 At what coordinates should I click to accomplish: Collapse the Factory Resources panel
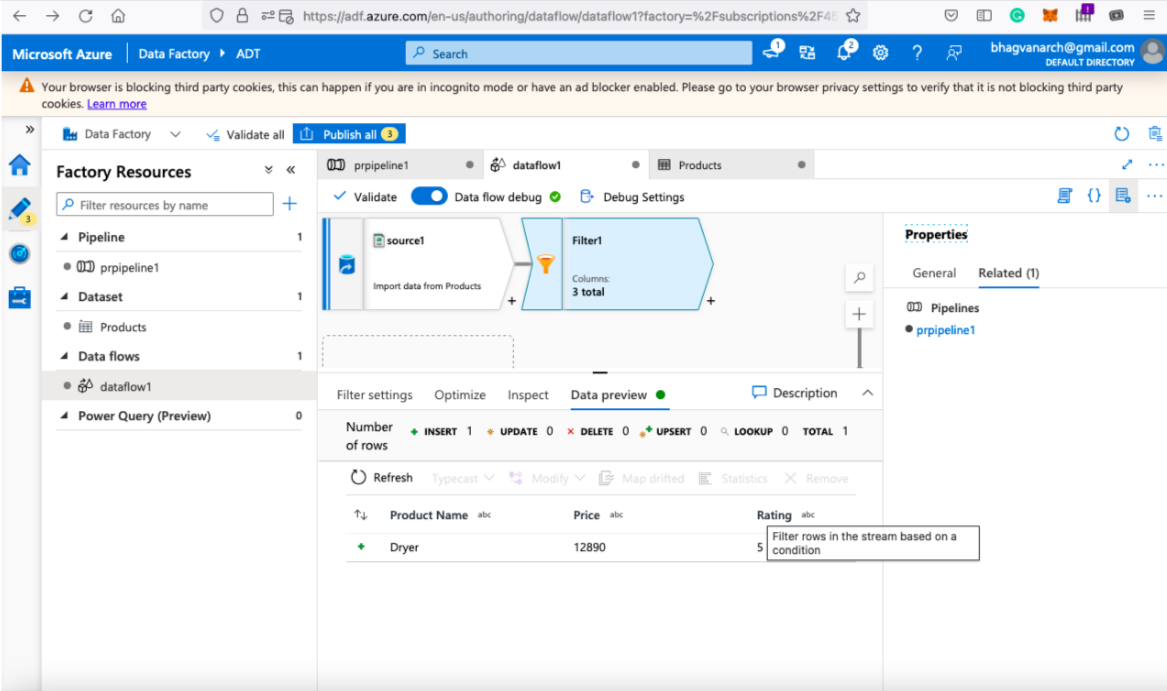(x=291, y=171)
